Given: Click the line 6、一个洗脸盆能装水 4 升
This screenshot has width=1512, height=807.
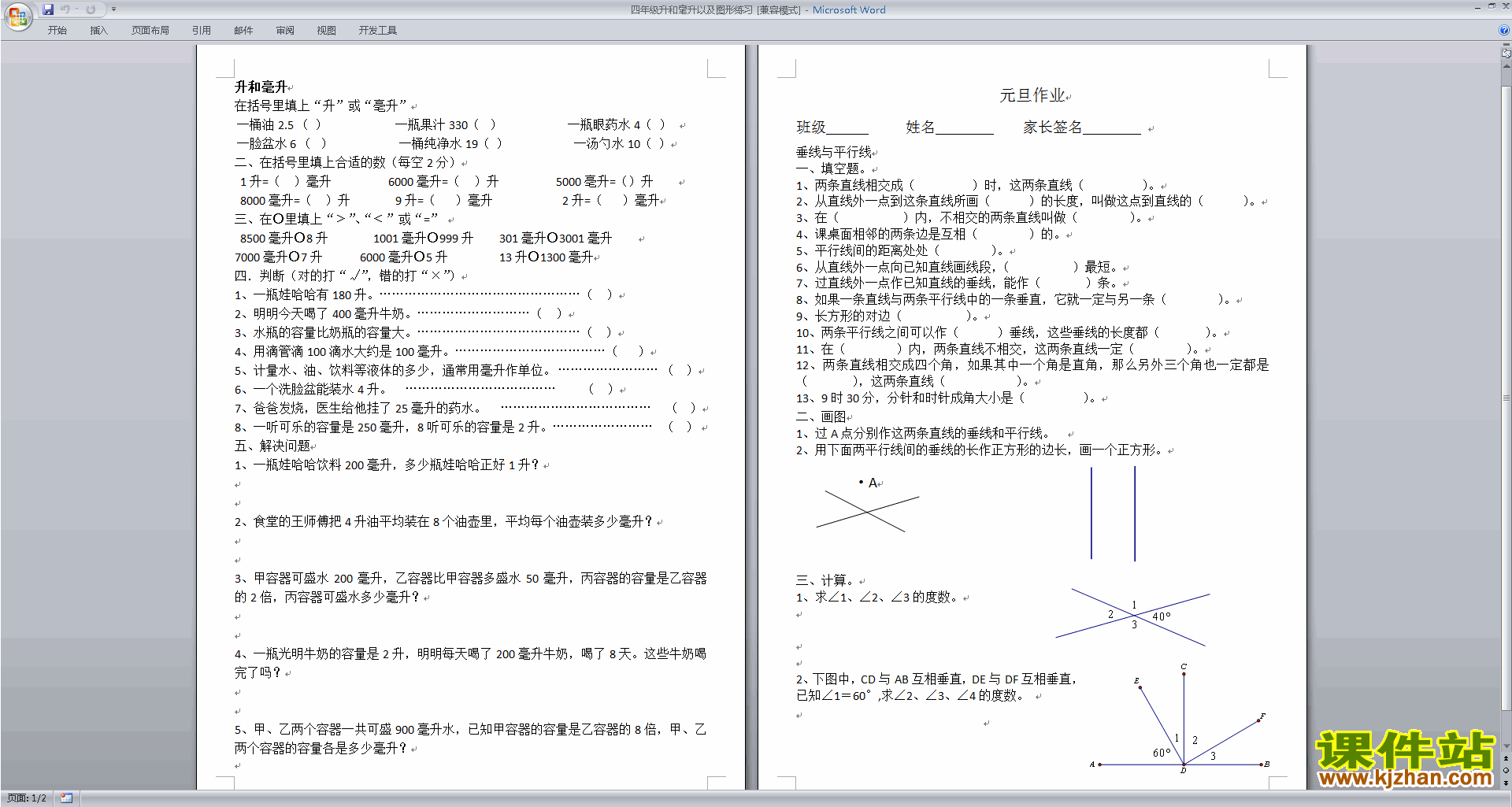Looking at the screenshot, I should point(424,389).
